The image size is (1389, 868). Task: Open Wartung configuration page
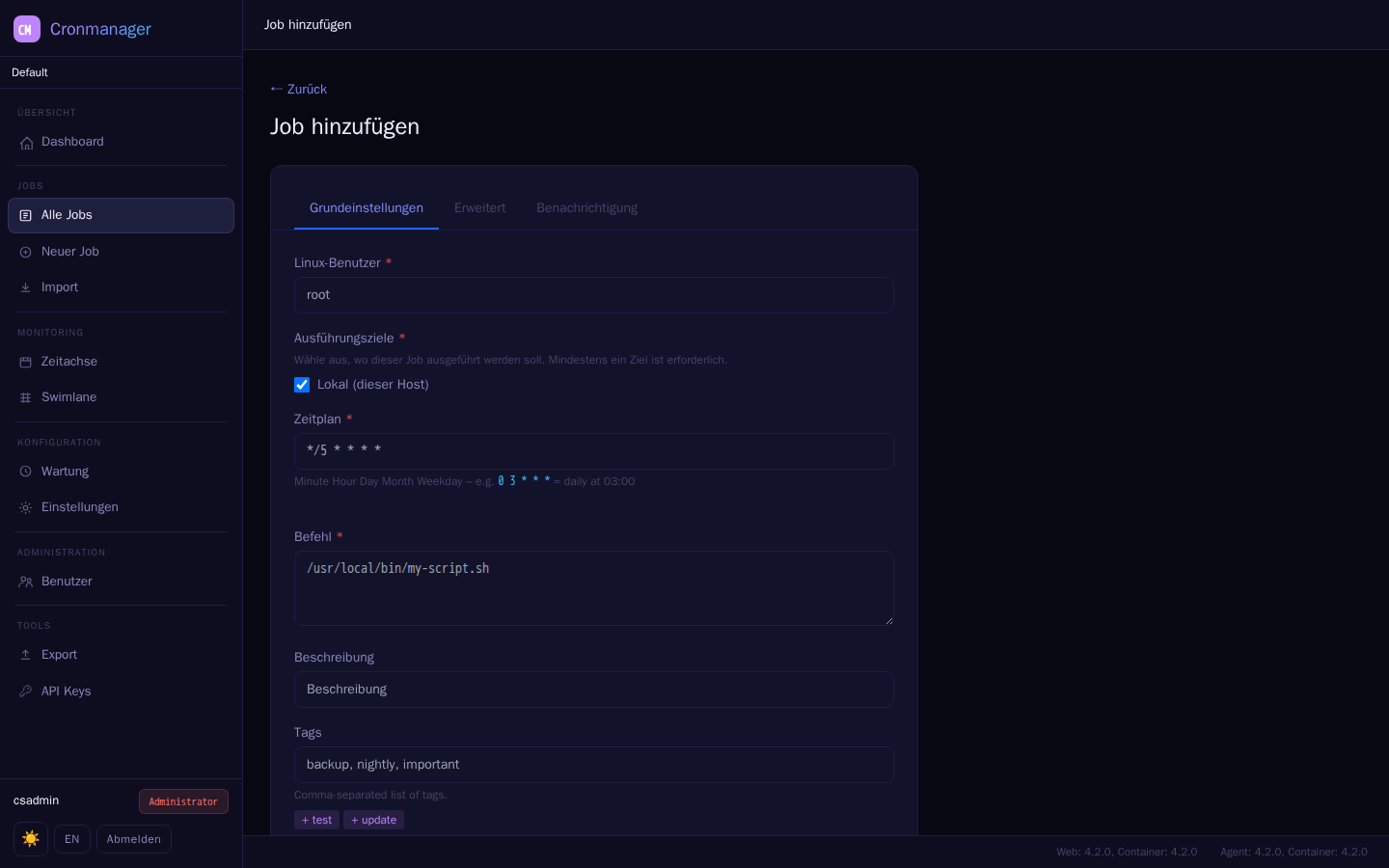point(121,472)
